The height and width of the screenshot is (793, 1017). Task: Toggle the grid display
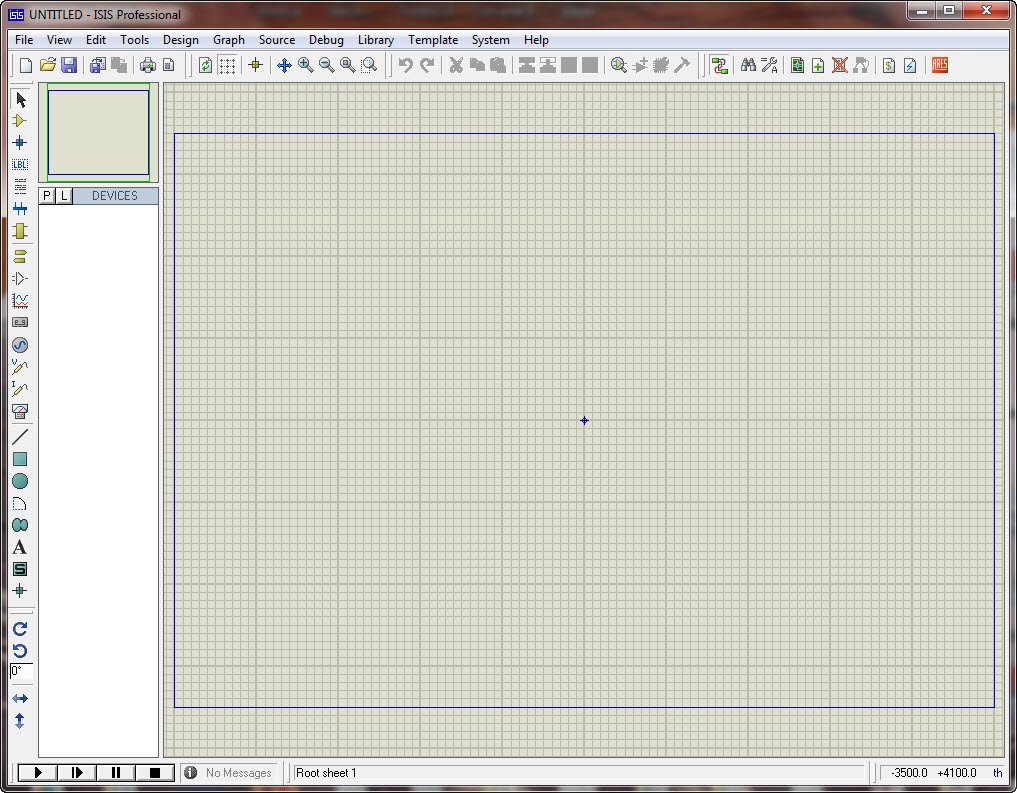(227, 65)
